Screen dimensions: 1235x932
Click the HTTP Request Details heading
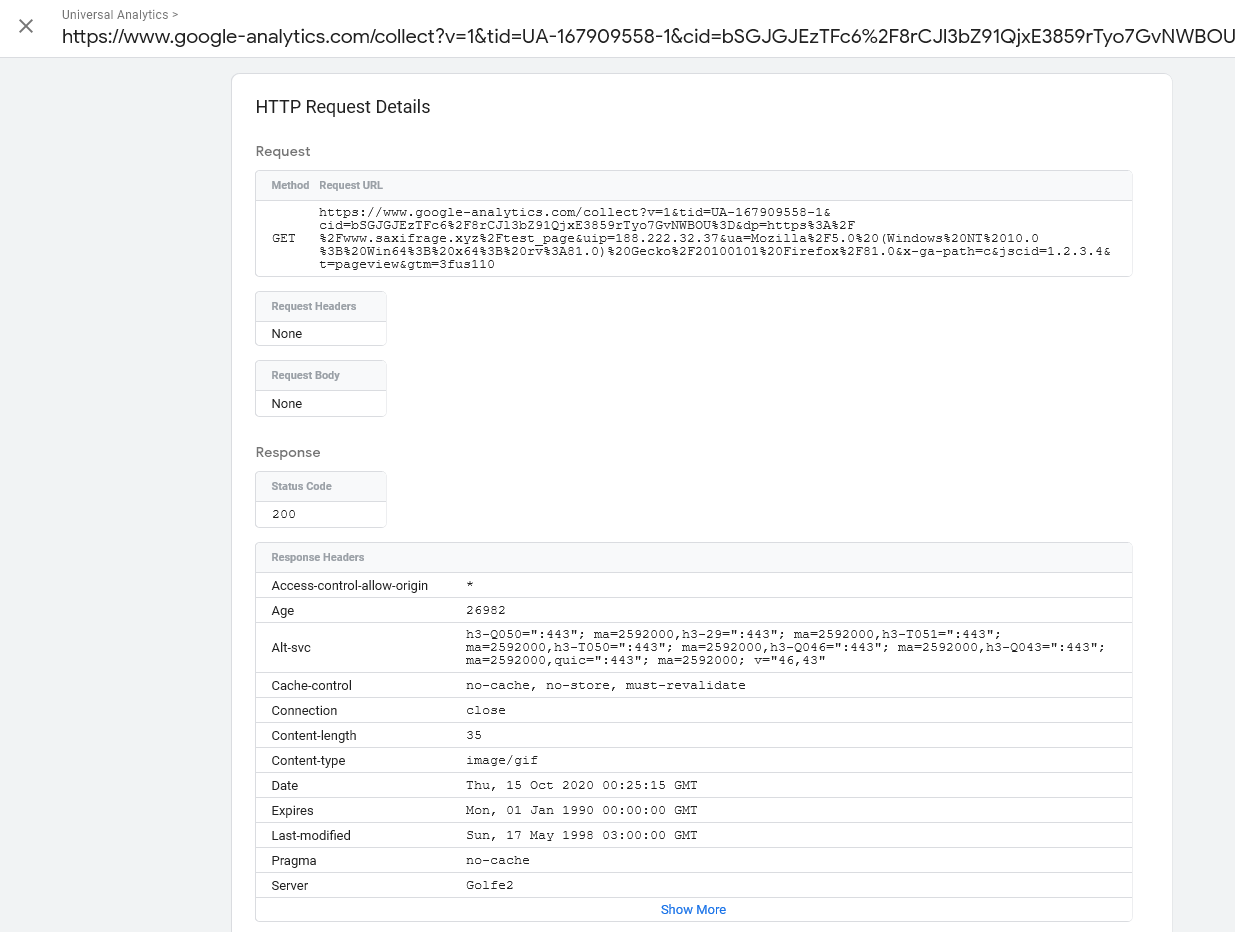pyautogui.click(x=343, y=107)
